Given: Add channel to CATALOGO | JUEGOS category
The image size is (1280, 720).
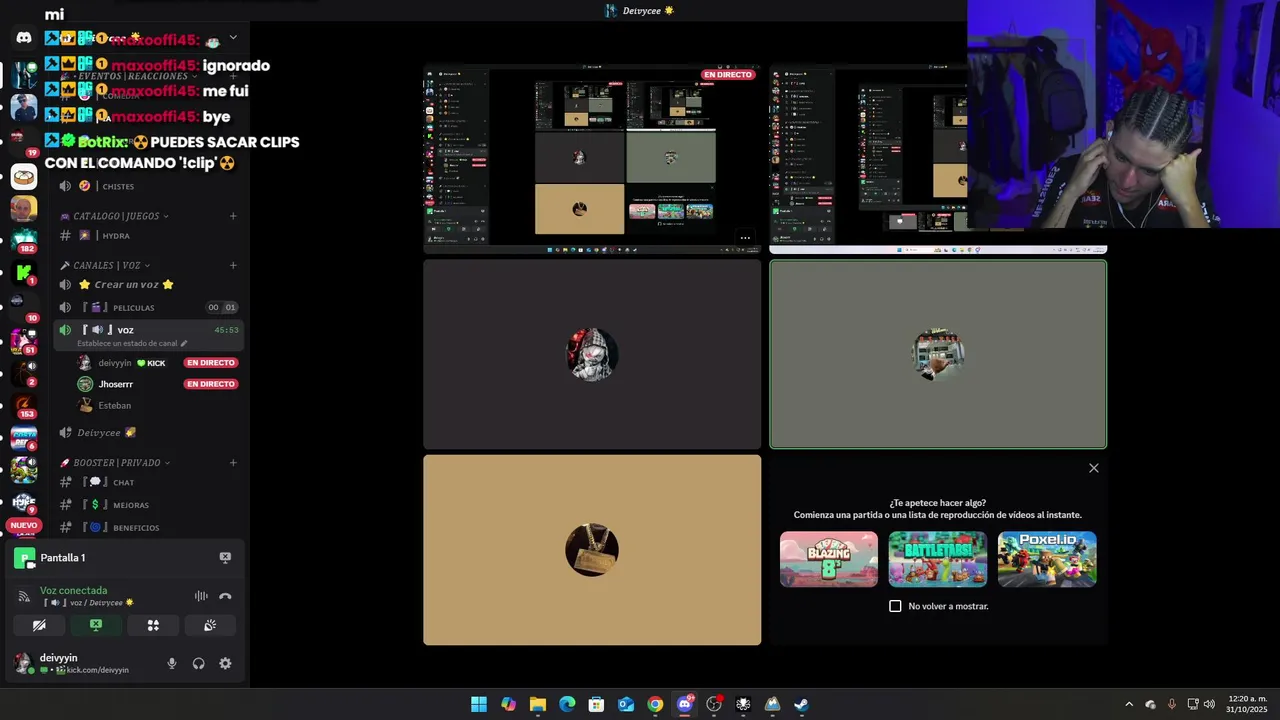Looking at the screenshot, I should pyautogui.click(x=233, y=216).
